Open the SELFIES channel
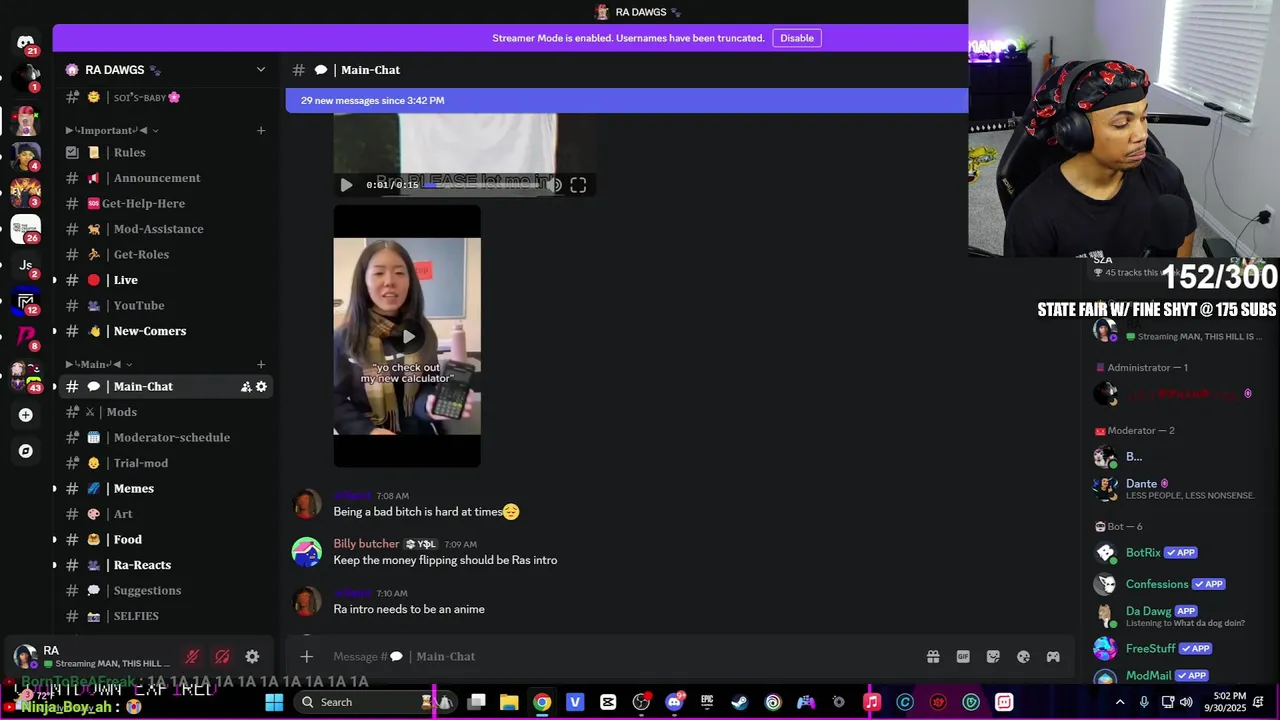The width and height of the screenshot is (1280, 720). tap(166, 616)
